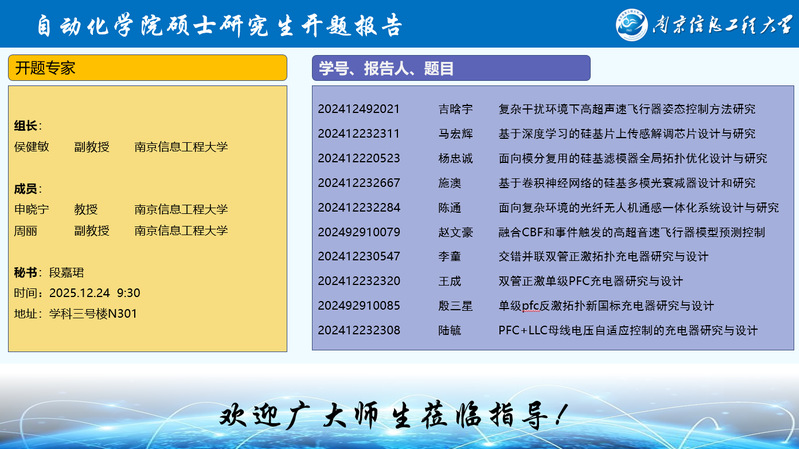The height and width of the screenshot is (449, 799).
Task: Click member name 申晓宁
Action: (x=31, y=210)
